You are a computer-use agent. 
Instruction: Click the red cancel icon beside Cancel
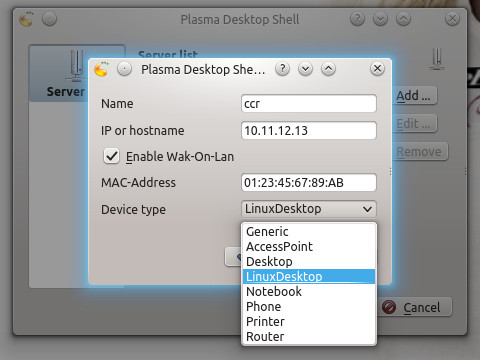coord(389,307)
